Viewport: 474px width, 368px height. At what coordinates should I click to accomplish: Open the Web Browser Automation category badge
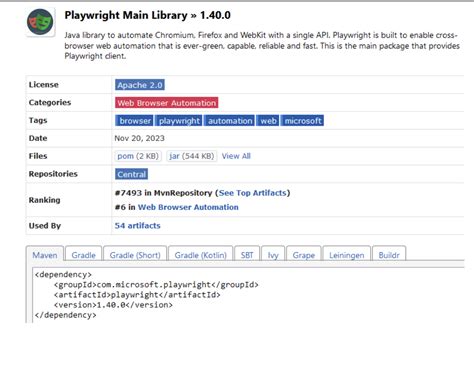click(x=167, y=103)
